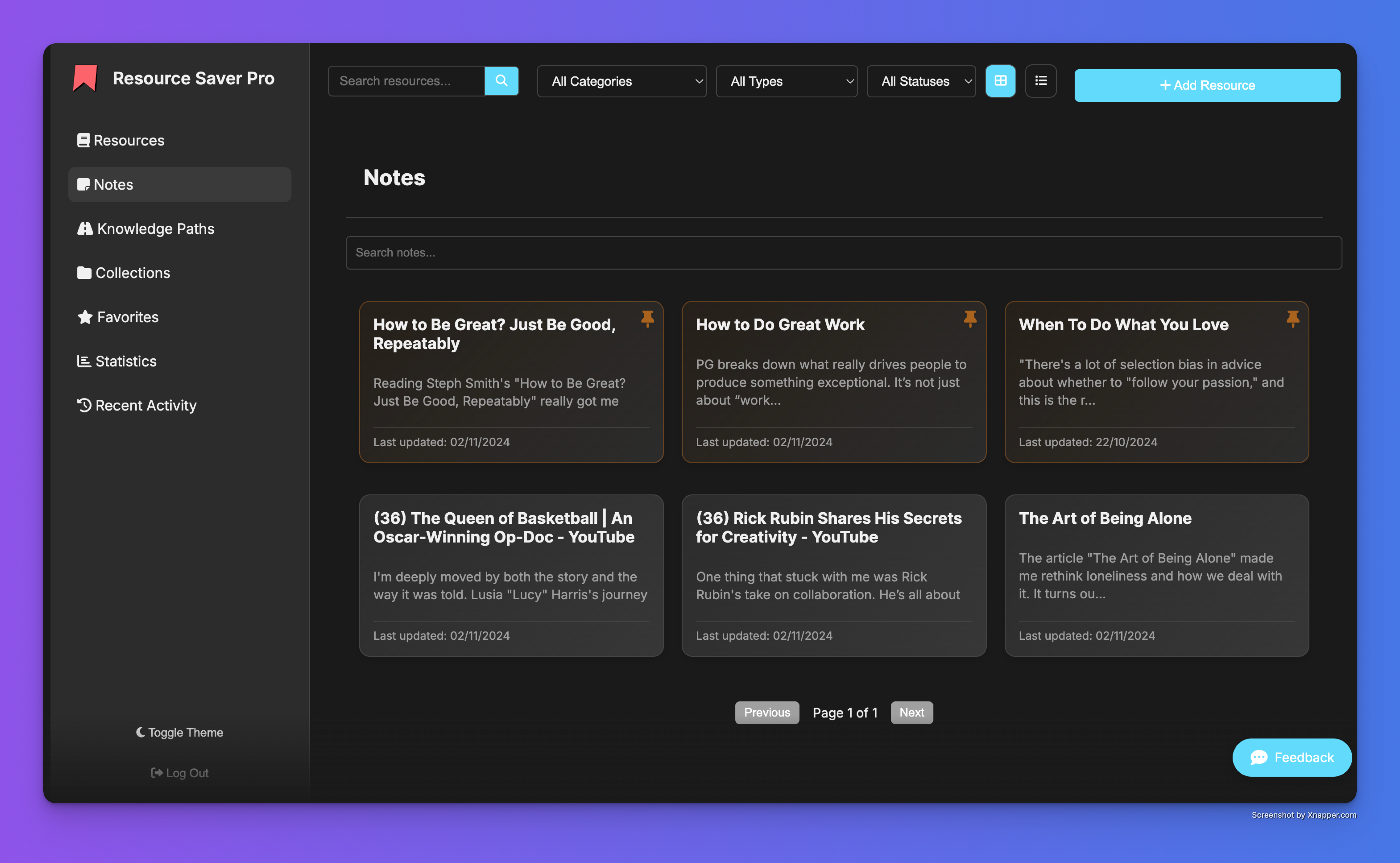Screen dimensions: 1400x863
Task: Click 'Last updated: 22/10/2024' text
Action: [x=1088, y=442]
